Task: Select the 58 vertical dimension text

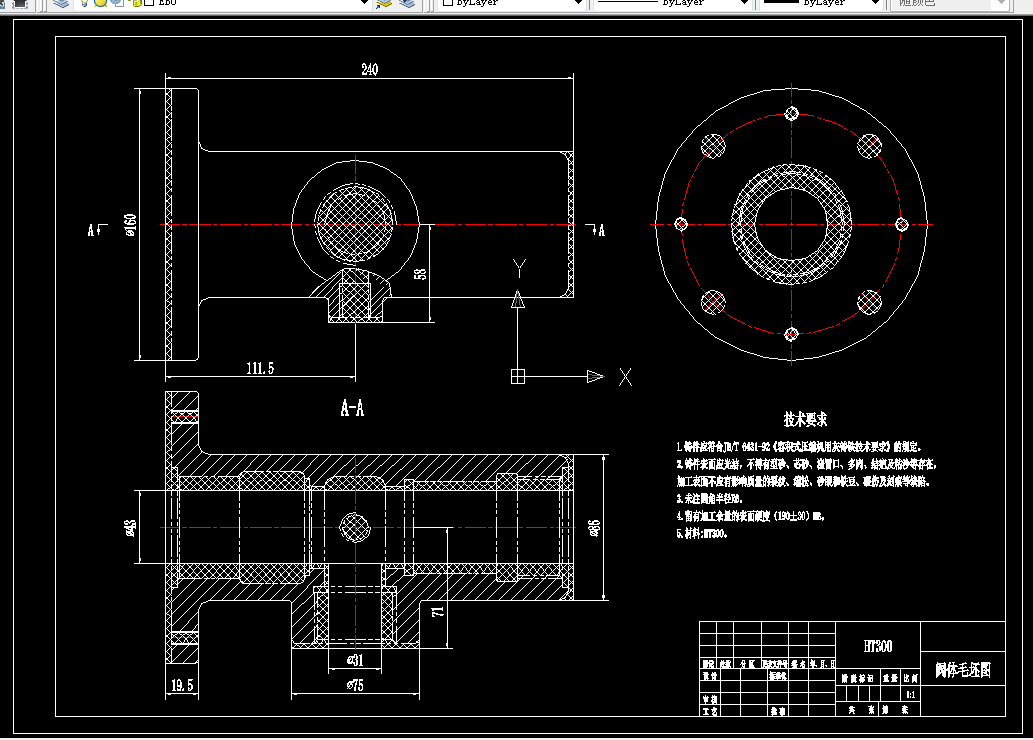Action: [x=420, y=273]
